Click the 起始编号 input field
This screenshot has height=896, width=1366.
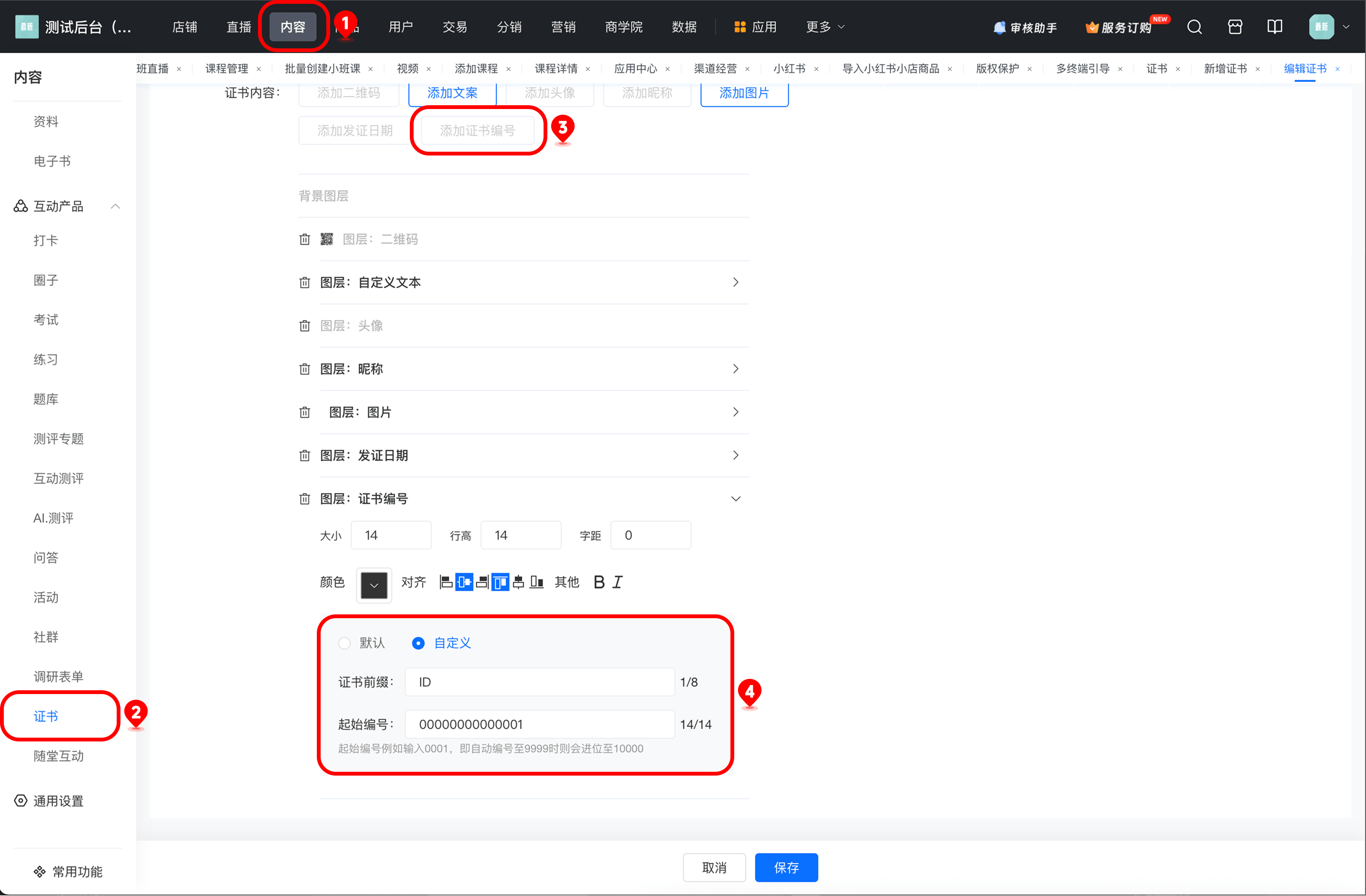point(539,724)
